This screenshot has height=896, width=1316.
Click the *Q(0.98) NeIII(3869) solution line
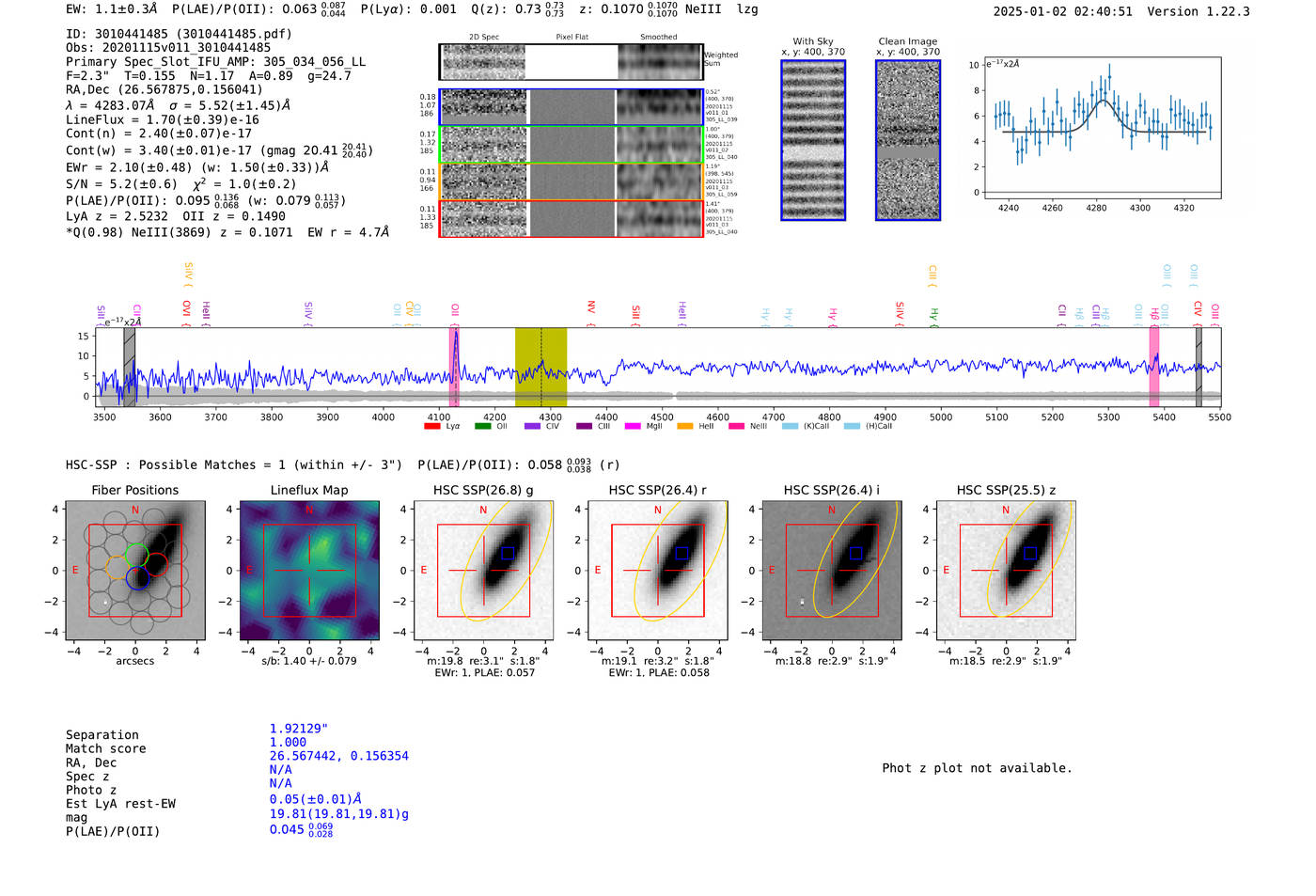tap(227, 231)
